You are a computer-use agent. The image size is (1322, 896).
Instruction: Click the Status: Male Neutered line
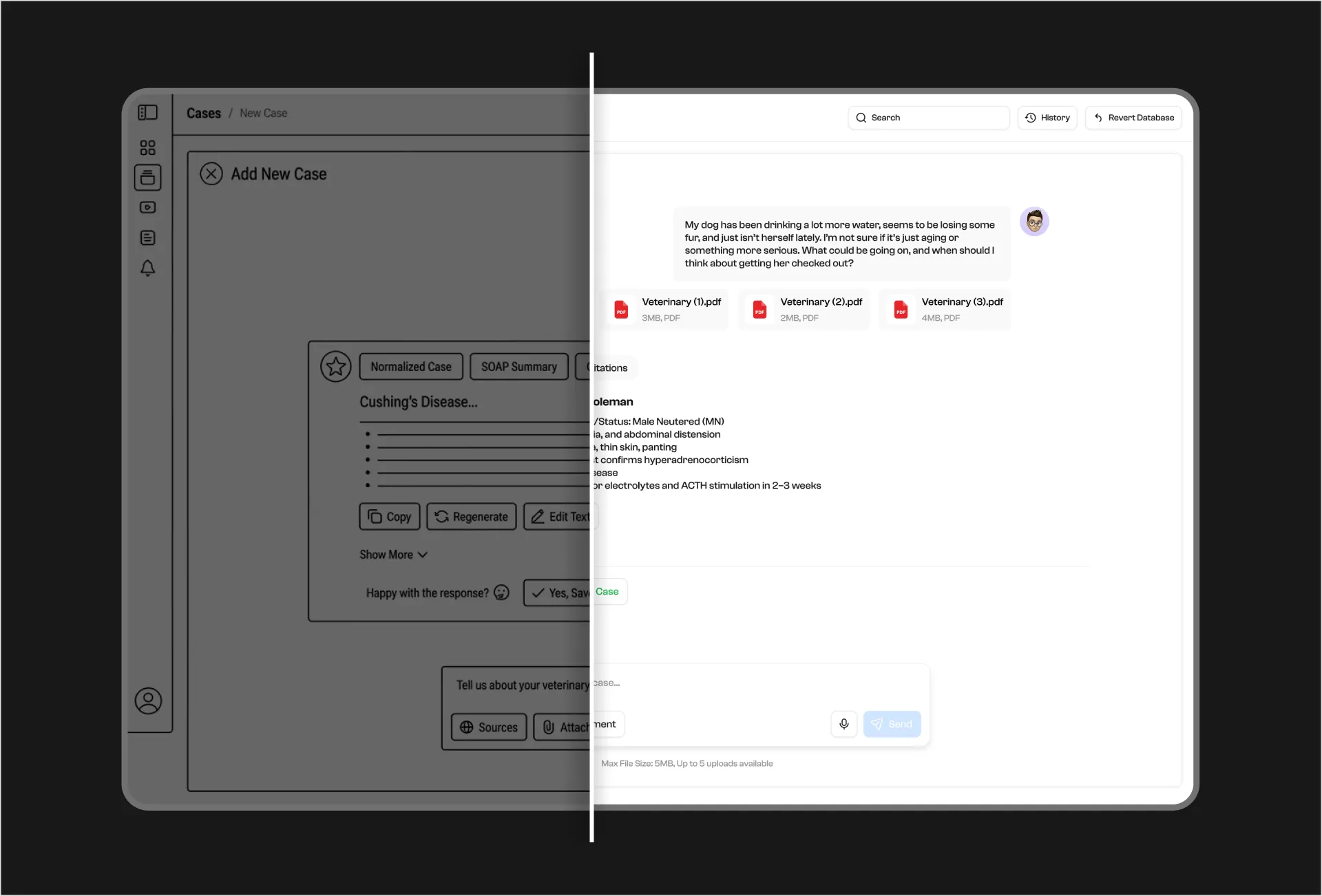(x=660, y=421)
